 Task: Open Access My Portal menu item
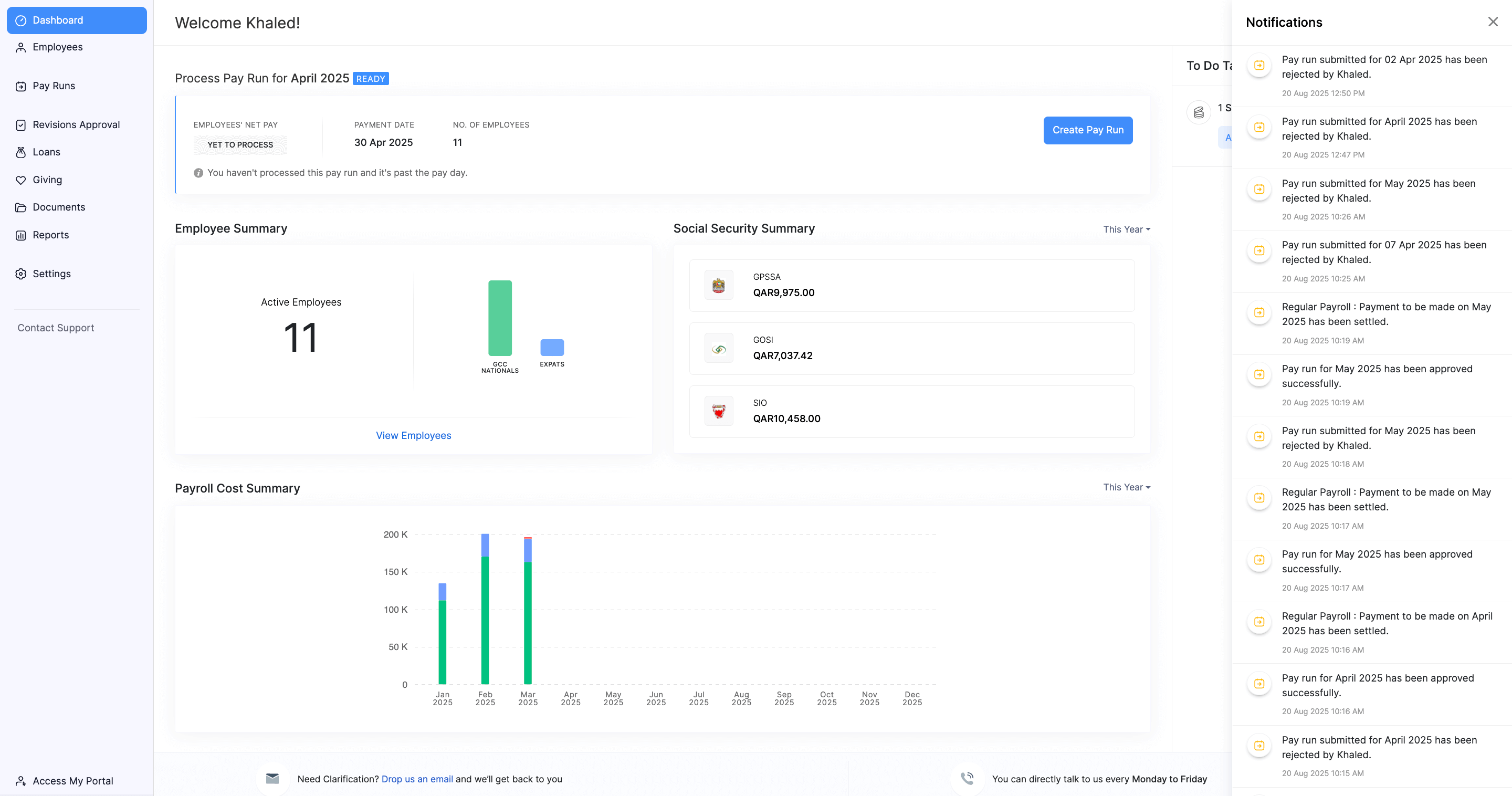click(x=73, y=781)
